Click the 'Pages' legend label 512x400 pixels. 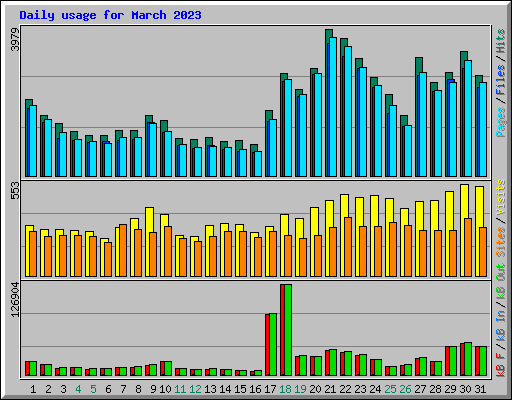pyautogui.click(x=501, y=122)
